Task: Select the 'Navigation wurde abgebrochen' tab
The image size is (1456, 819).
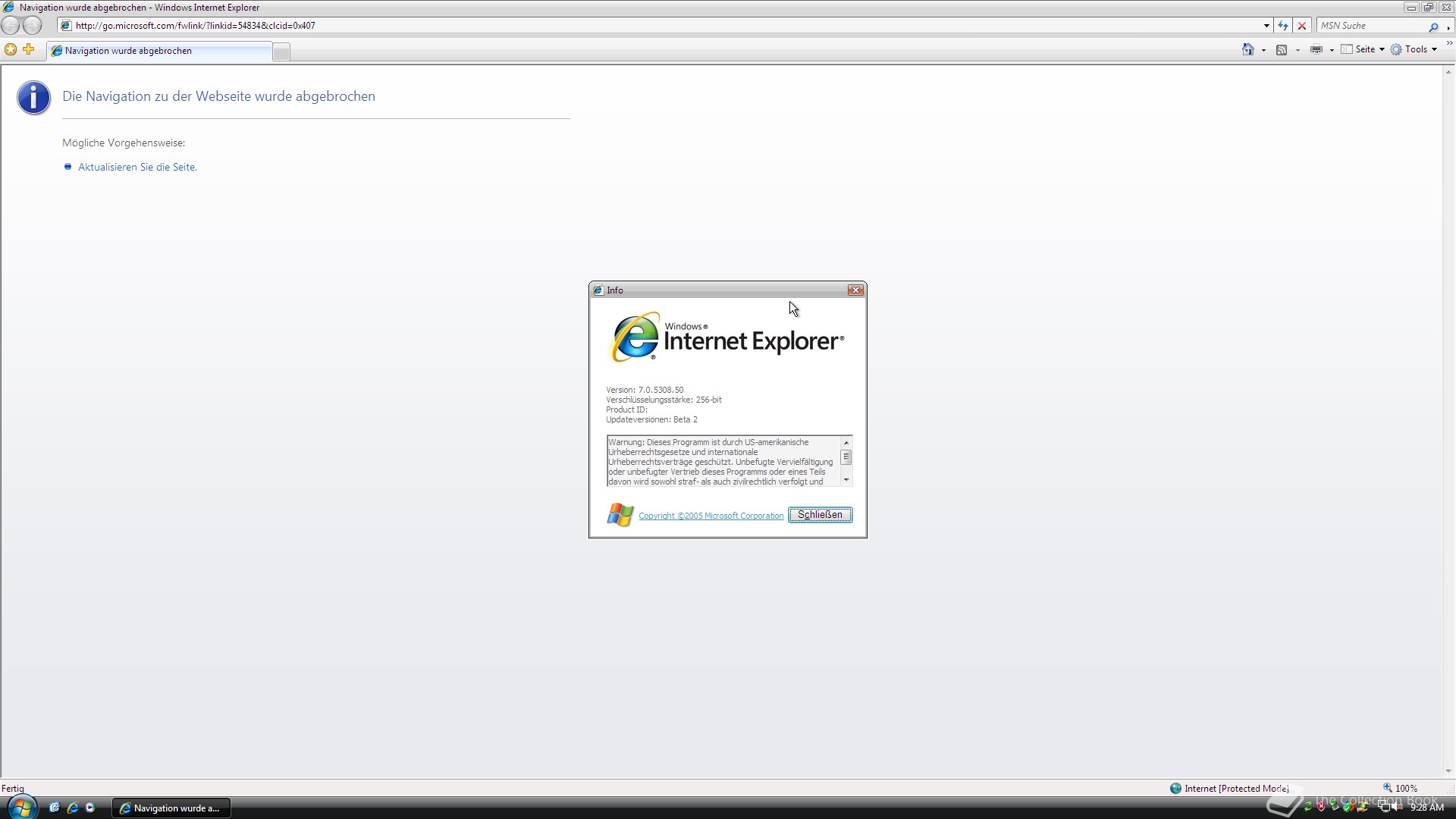Action: tap(159, 51)
